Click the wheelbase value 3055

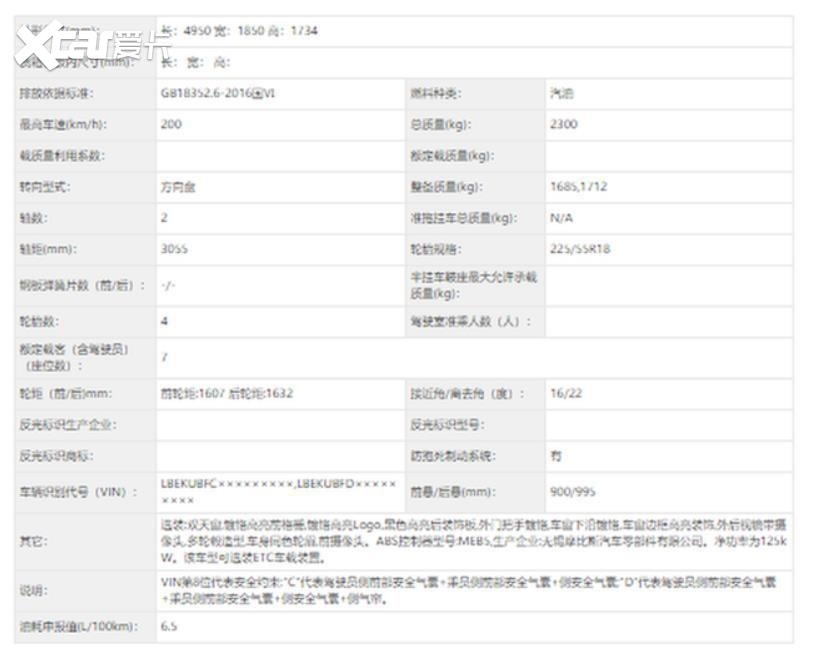point(174,249)
